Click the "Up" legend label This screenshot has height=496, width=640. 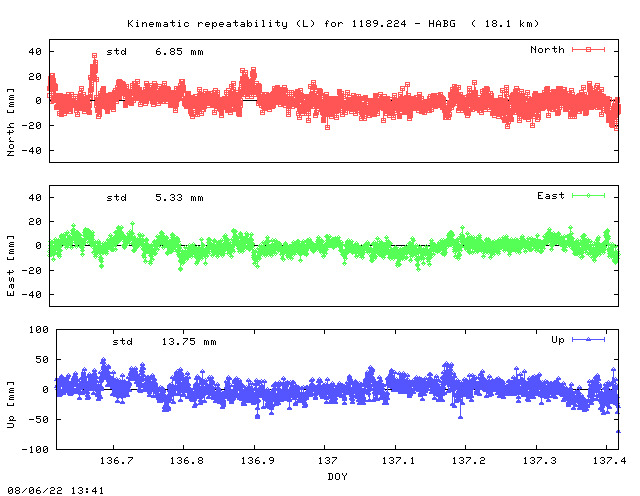(x=558, y=340)
